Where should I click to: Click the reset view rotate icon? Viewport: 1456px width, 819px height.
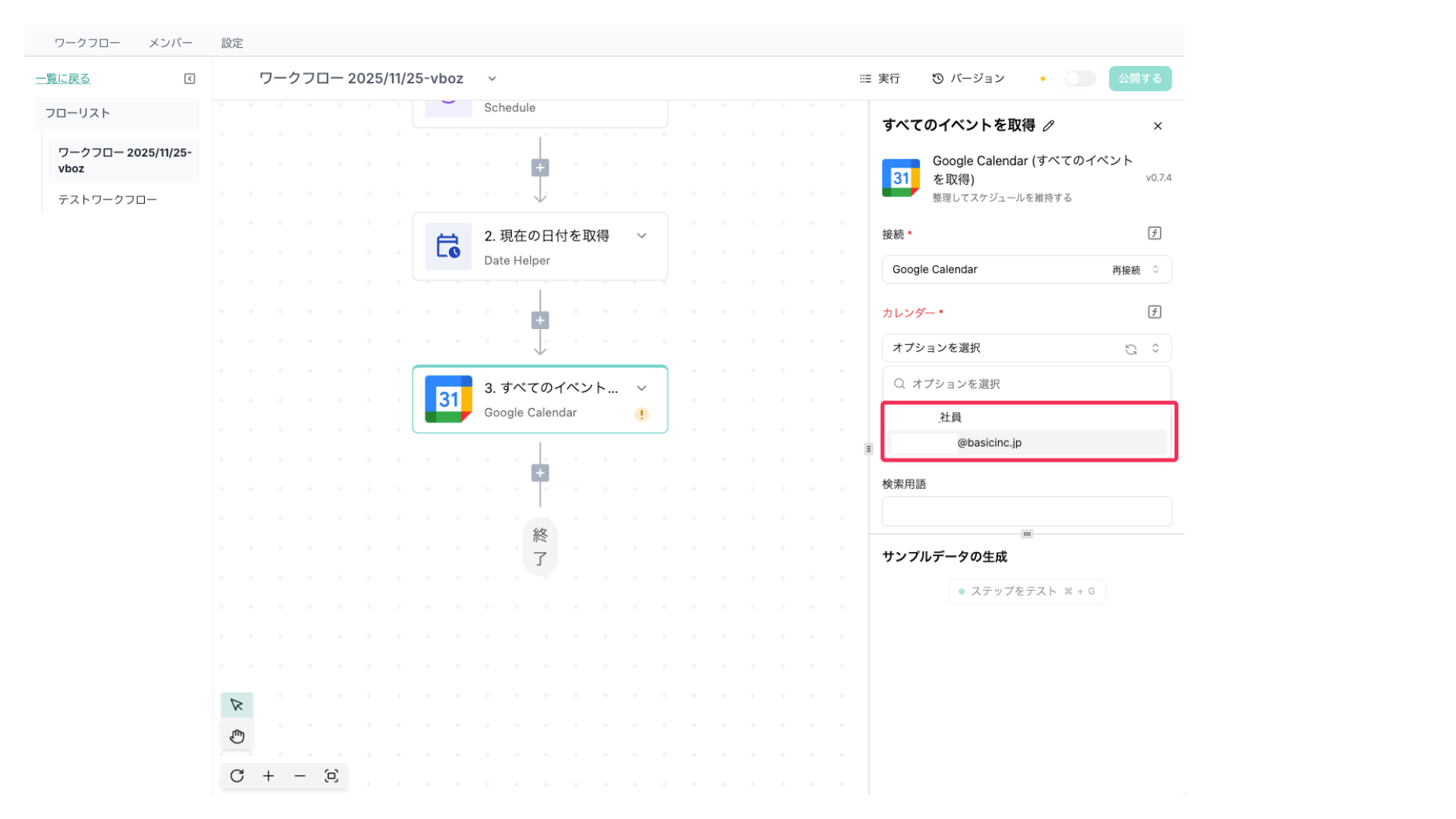[x=237, y=776]
